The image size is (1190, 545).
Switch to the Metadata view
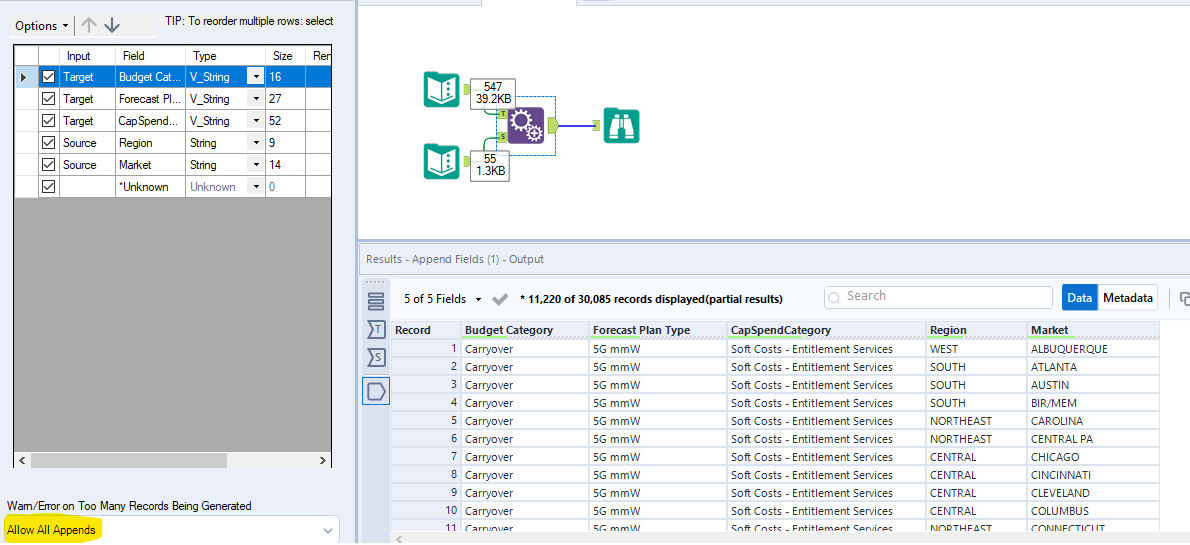pos(1128,298)
